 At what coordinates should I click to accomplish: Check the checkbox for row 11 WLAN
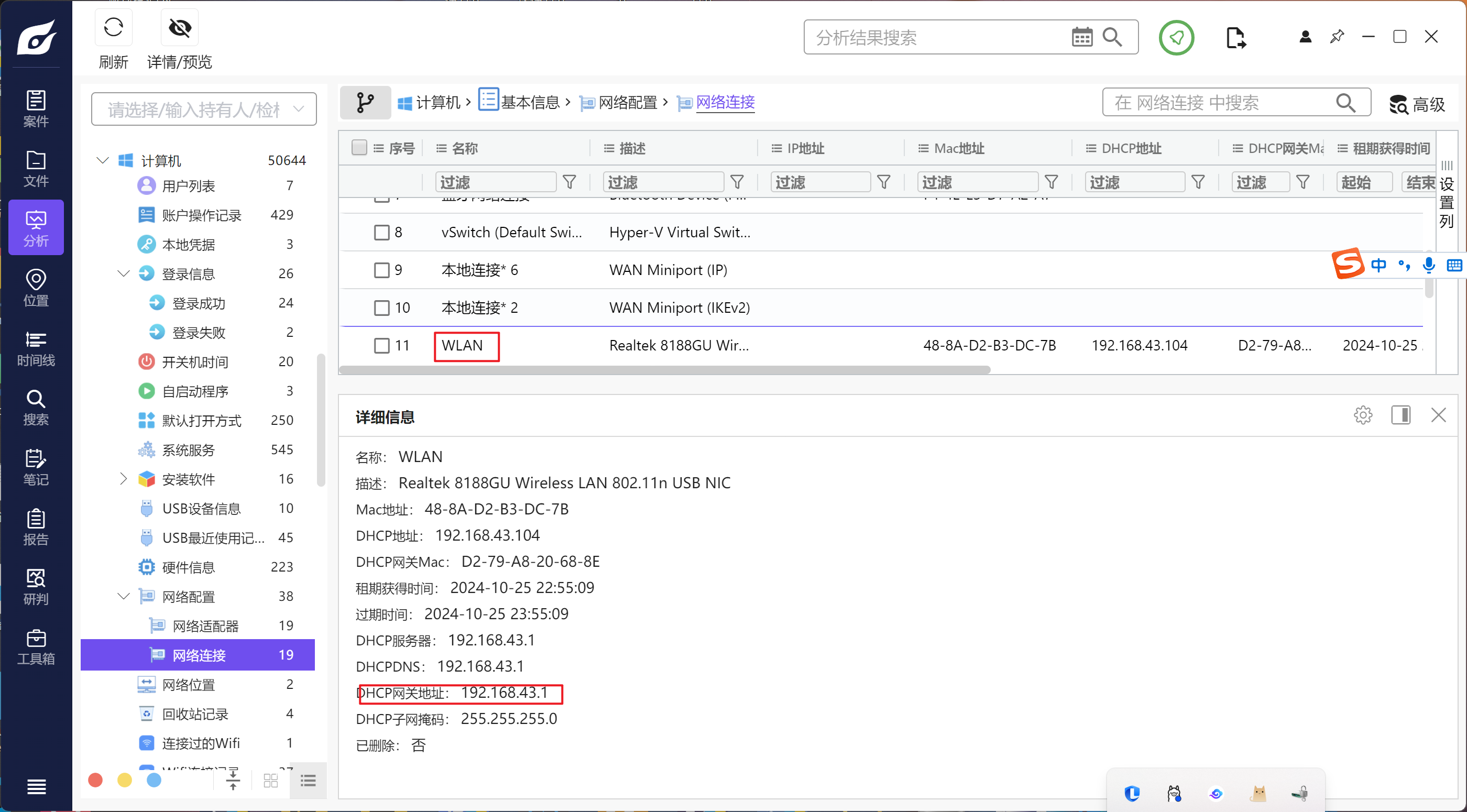381,346
